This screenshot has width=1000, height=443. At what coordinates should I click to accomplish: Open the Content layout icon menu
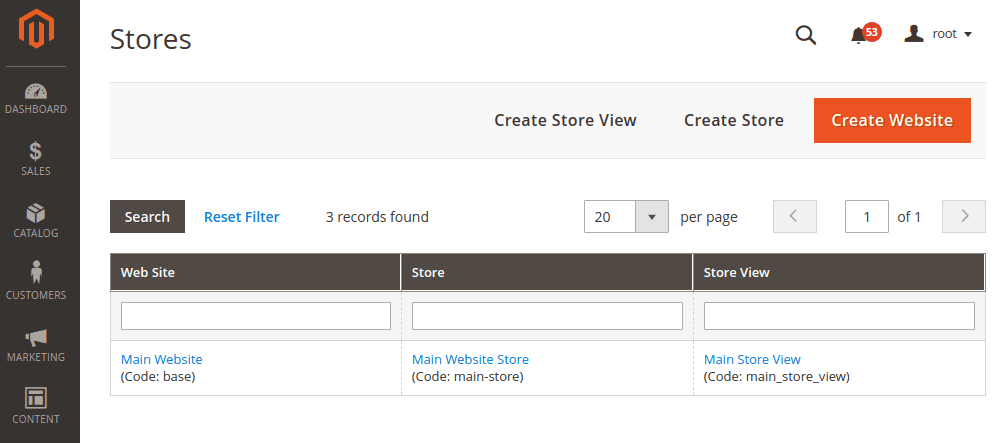coord(36,406)
